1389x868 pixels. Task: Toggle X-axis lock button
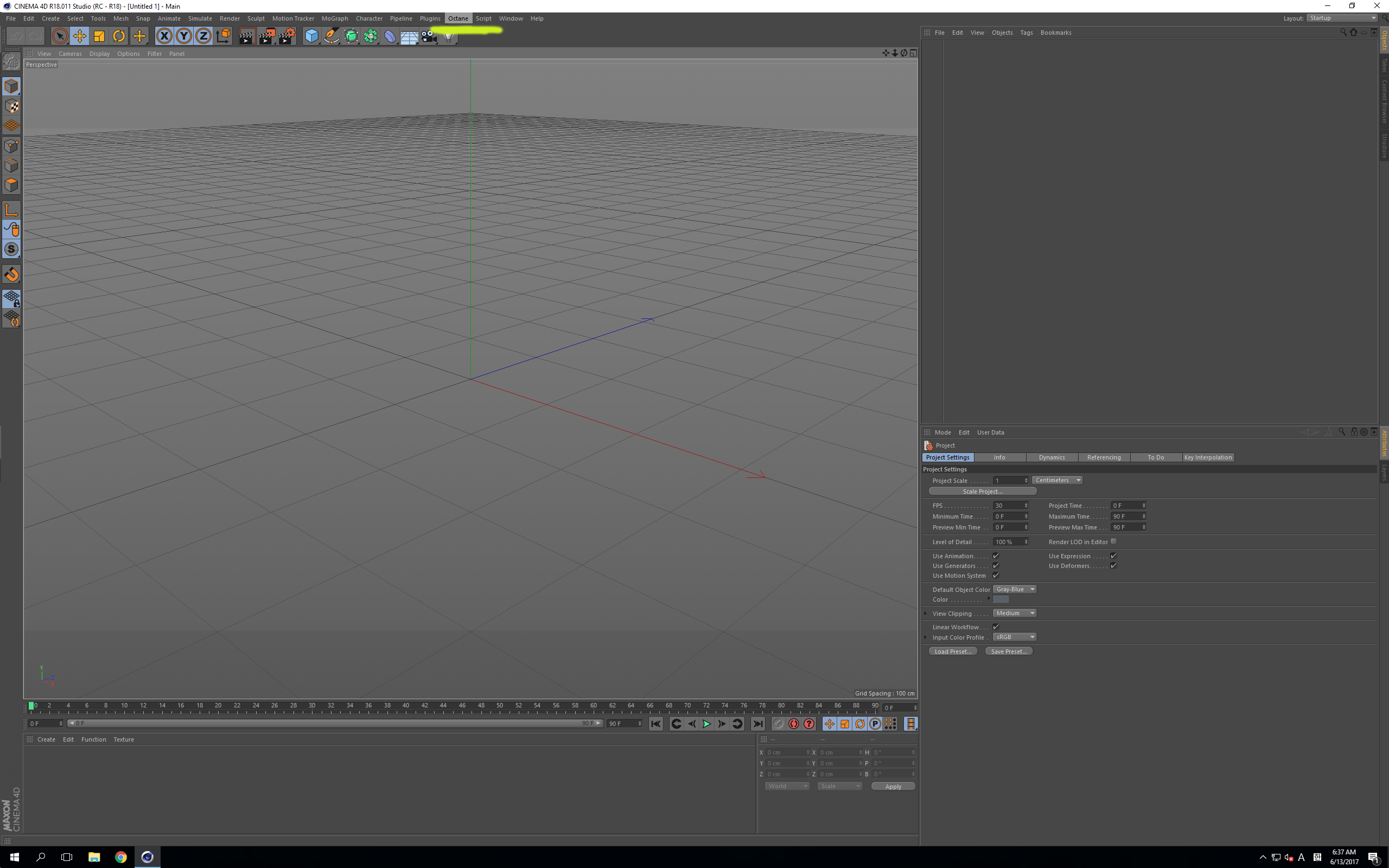[x=164, y=36]
